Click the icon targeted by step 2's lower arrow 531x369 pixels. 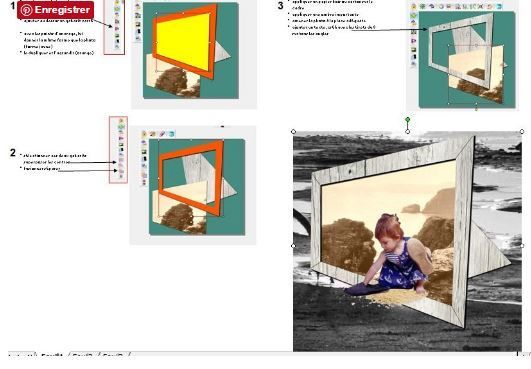coord(121,171)
